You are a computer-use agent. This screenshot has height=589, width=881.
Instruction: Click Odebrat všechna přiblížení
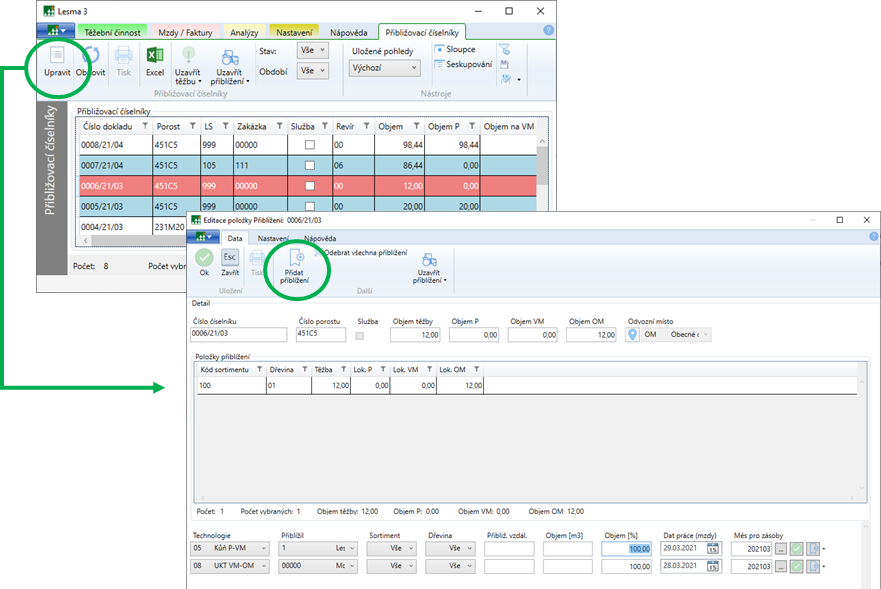(364, 254)
